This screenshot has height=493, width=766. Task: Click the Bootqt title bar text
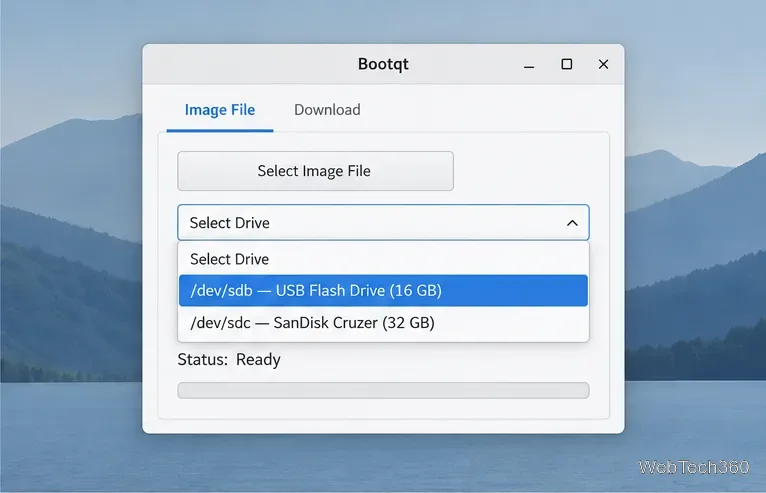(383, 64)
